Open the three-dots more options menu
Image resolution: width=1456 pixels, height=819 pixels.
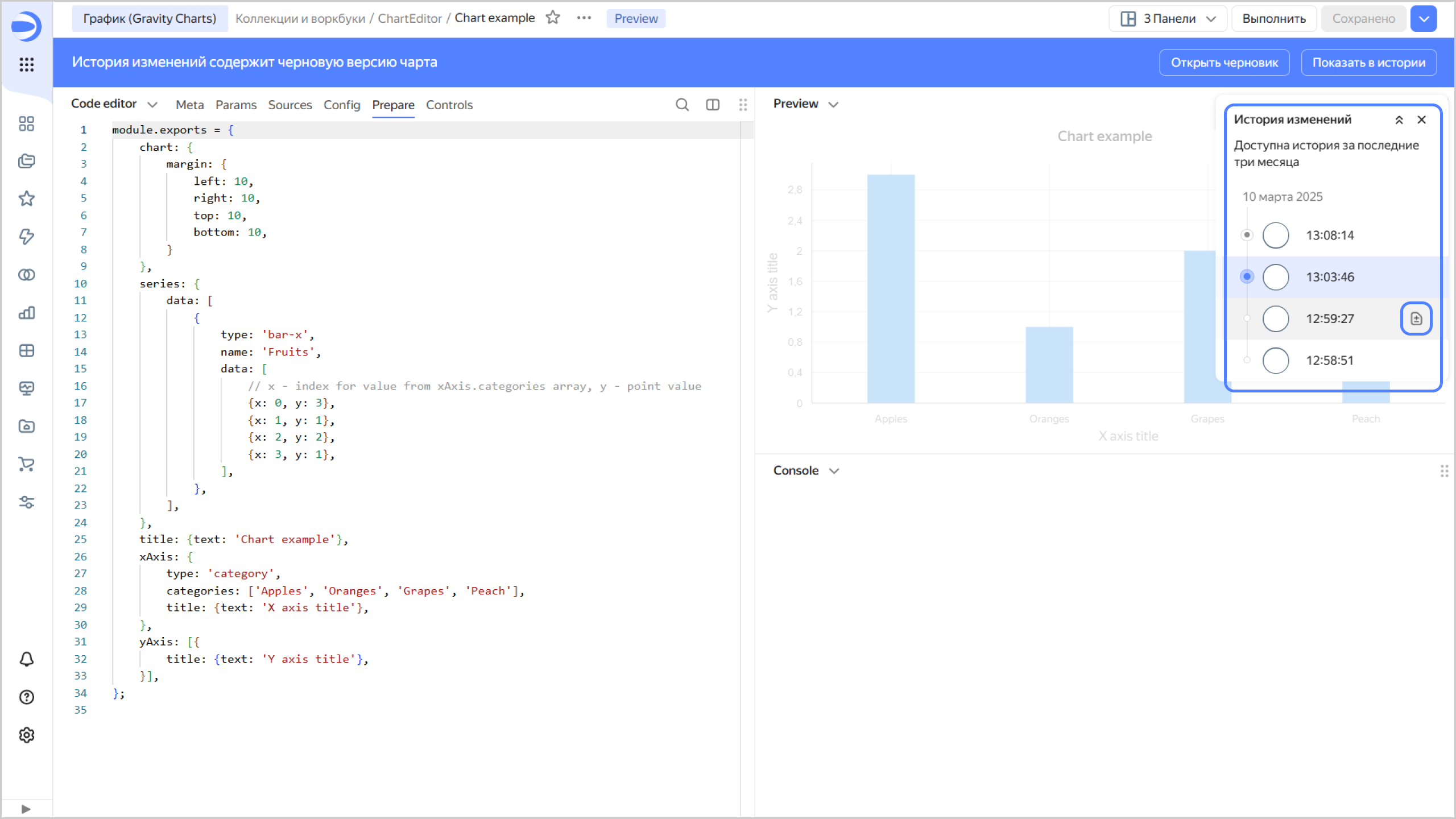(x=584, y=18)
